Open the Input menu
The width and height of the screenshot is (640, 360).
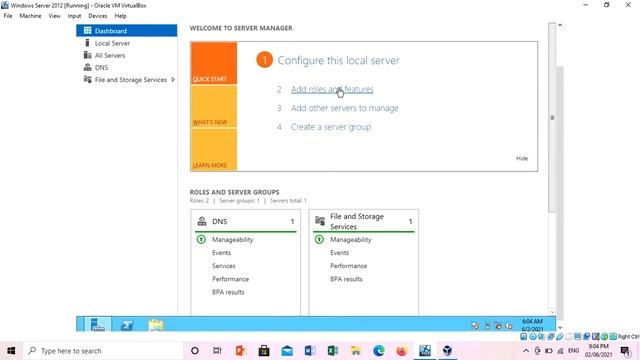click(74, 16)
